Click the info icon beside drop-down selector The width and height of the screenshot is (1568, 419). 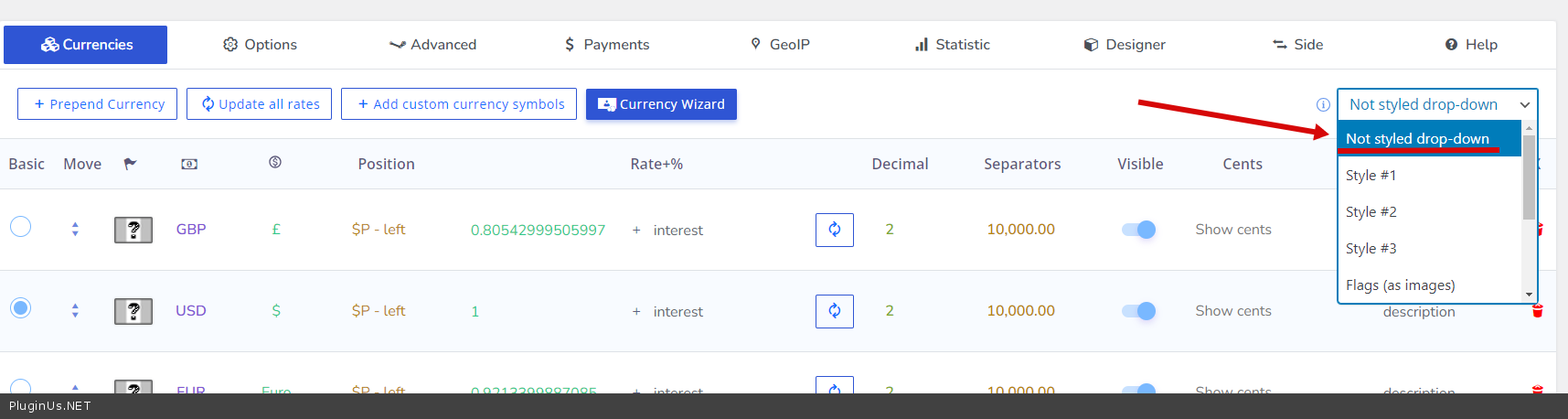pos(1322,105)
